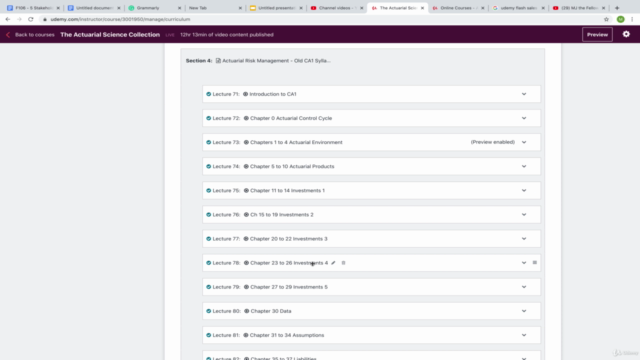Click the Chapter 0 Actuarial Control Cycle title
640x360 pixels.
point(291,118)
